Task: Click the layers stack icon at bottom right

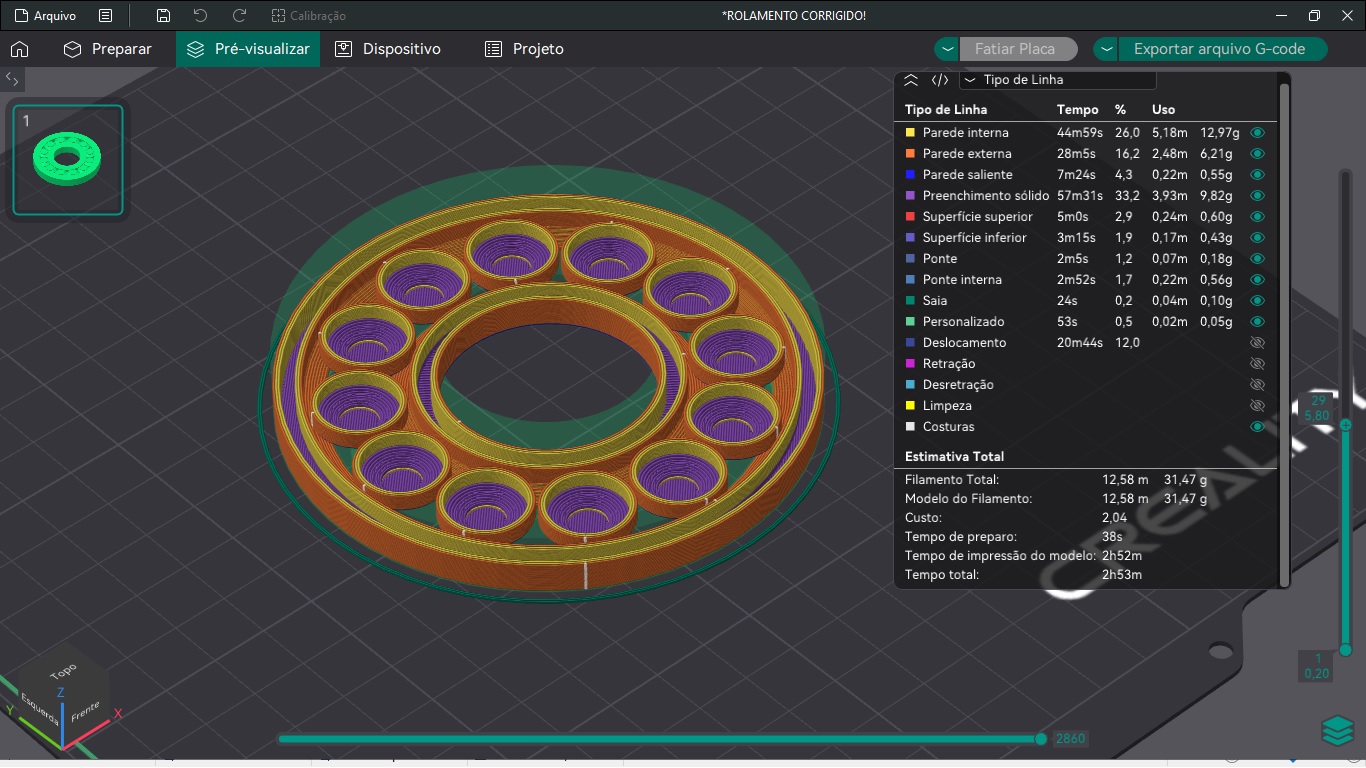Action: (x=1338, y=731)
